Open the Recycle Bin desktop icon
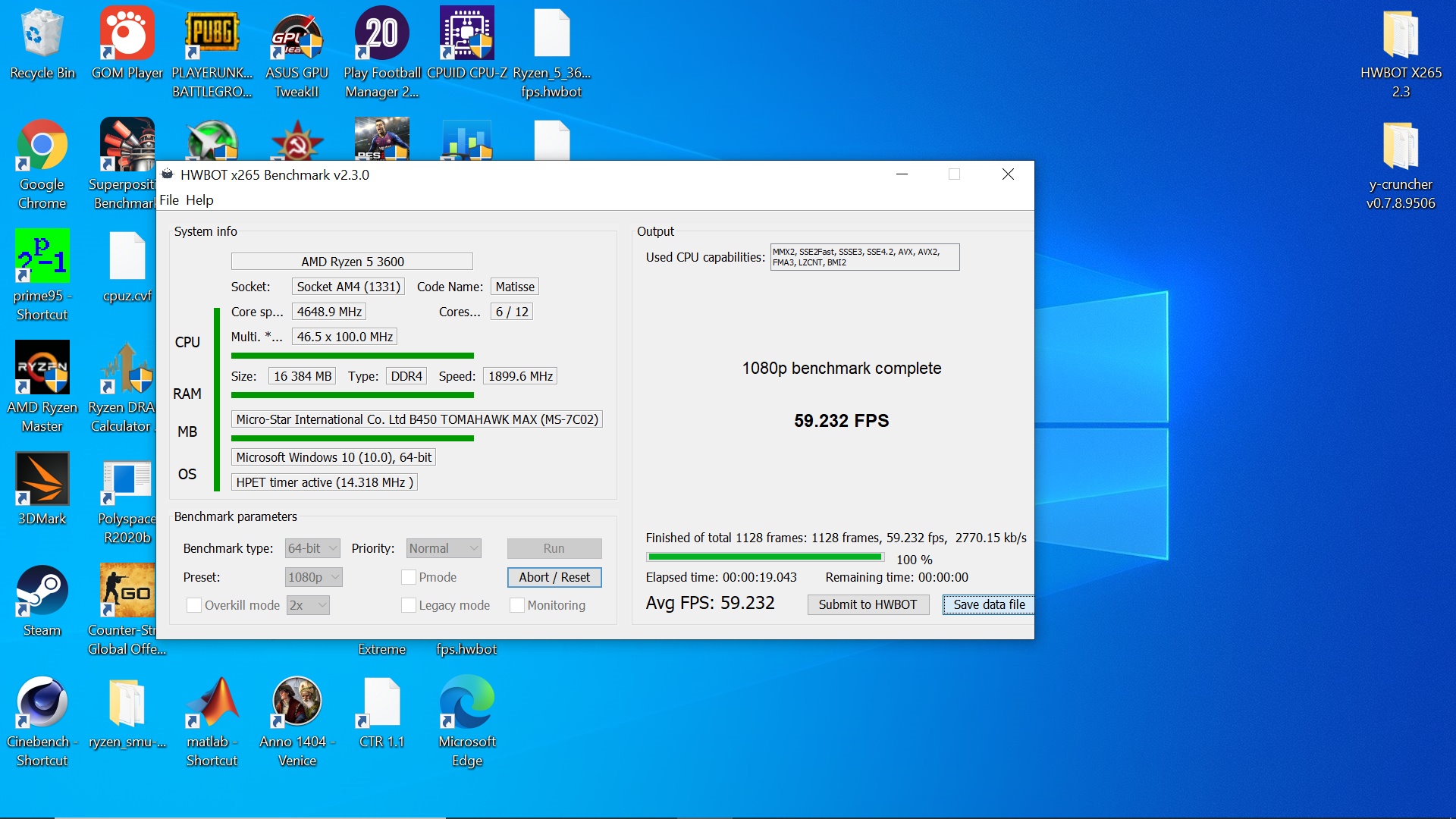 pyautogui.click(x=42, y=44)
